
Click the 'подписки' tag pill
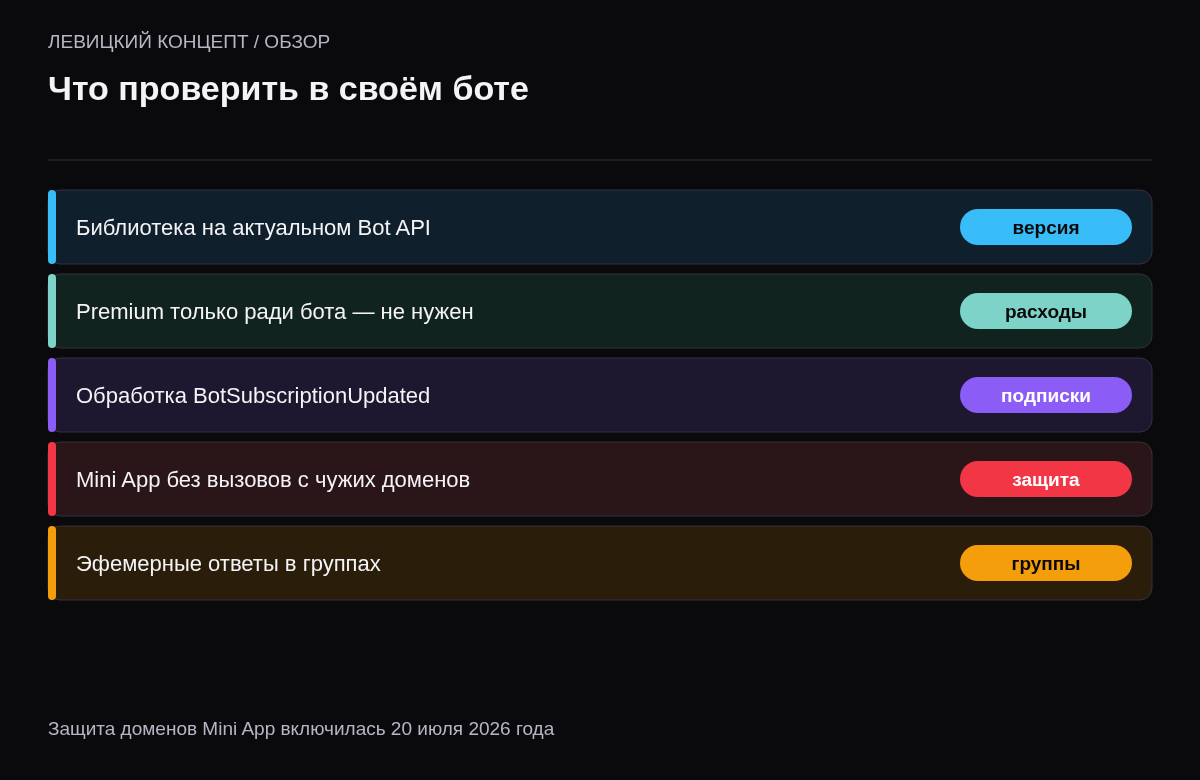tap(1046, 395)
